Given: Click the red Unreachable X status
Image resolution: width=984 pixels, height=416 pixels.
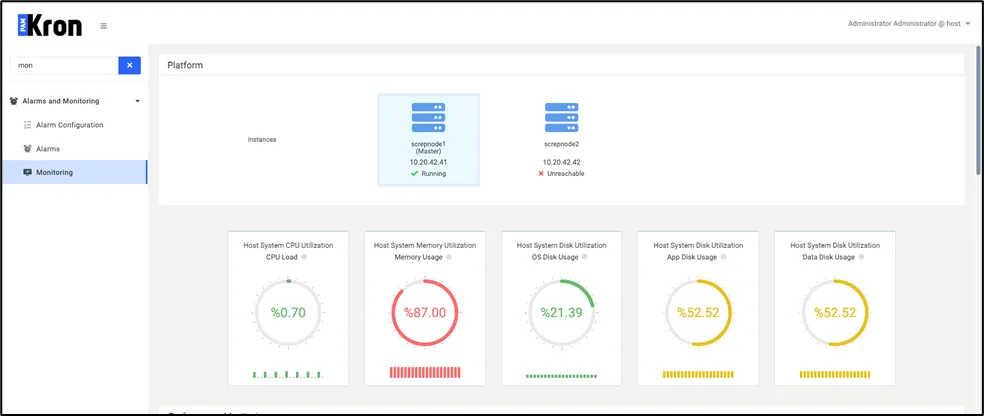Looking at the screenshot, I should coord(561,173).
